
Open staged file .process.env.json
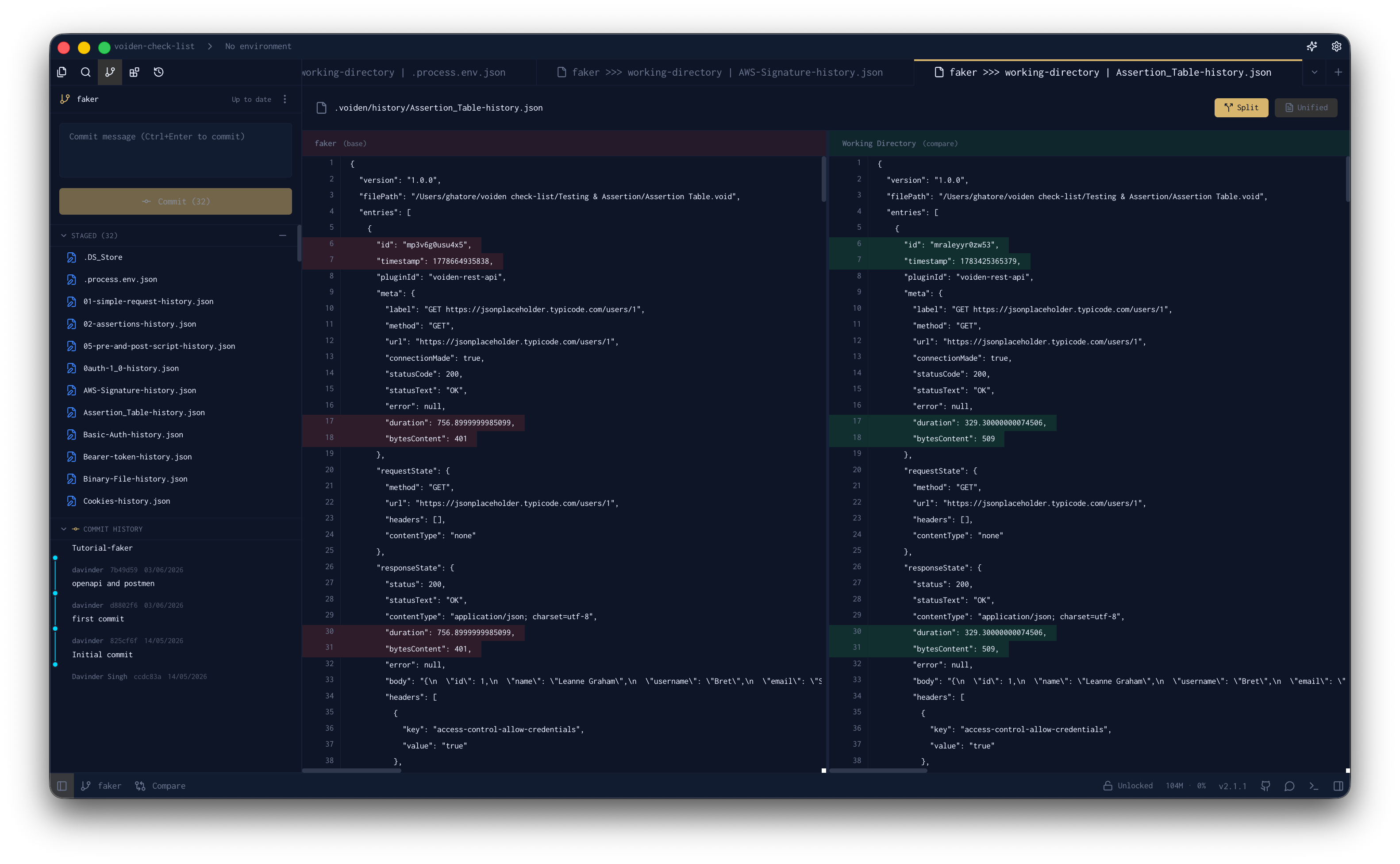(175, 279)
